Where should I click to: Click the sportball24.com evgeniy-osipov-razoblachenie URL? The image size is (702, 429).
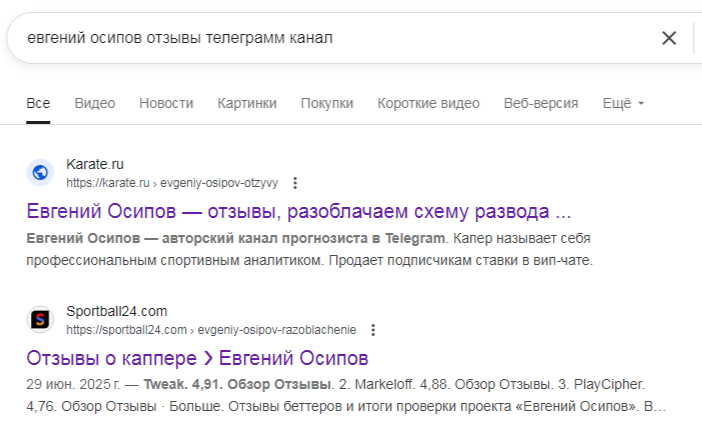click(x=211, y=330)
